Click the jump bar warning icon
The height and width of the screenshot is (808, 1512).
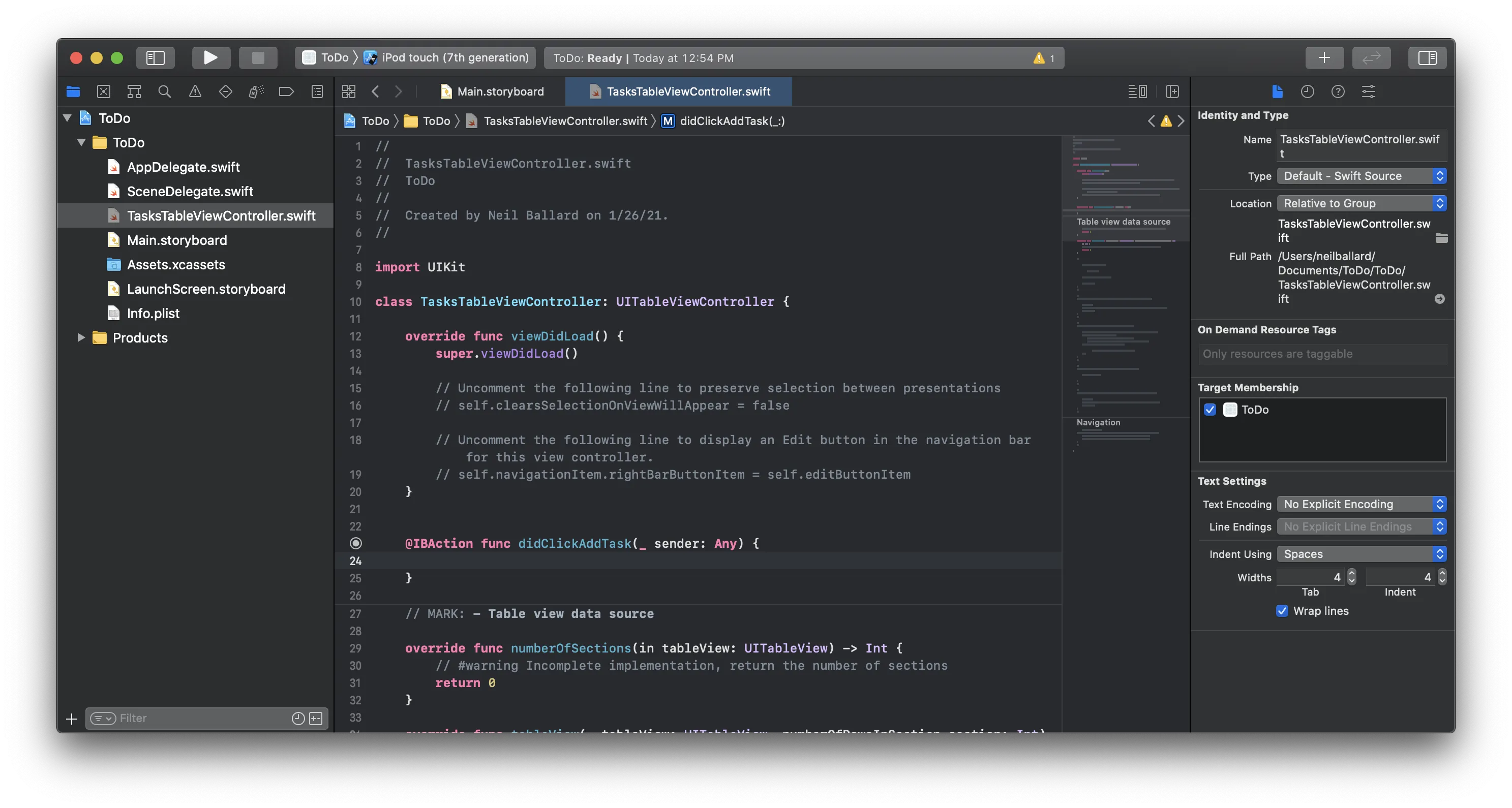pyautogui.click(x=1166, y=121)
